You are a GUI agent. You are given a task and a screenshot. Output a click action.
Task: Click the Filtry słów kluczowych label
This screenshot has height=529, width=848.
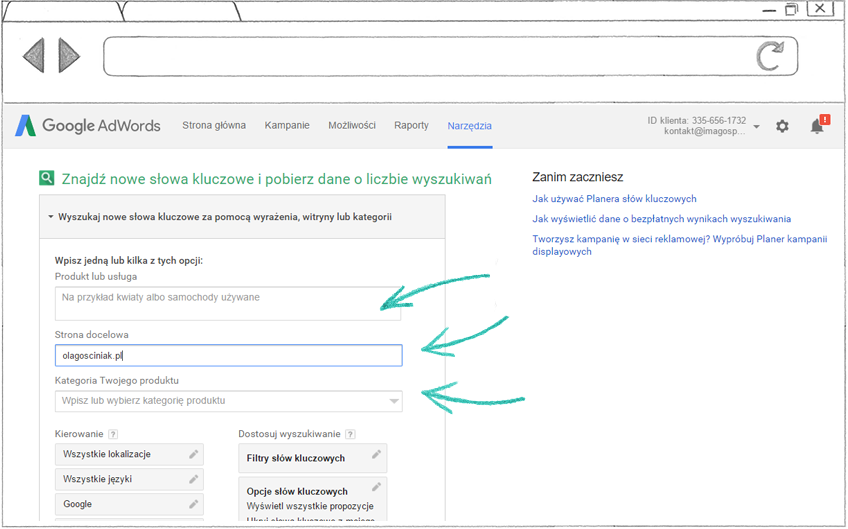pos(295,458)
